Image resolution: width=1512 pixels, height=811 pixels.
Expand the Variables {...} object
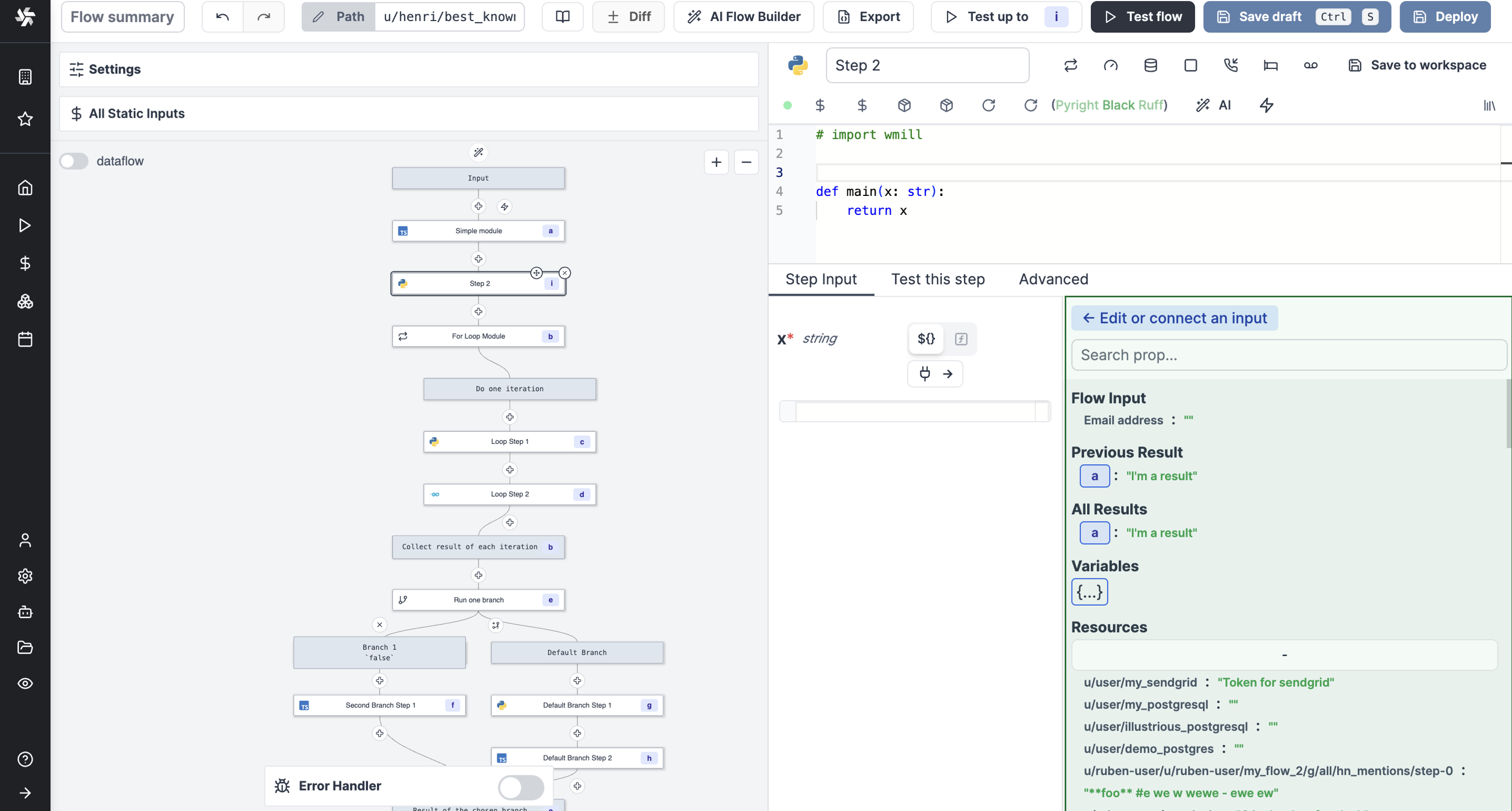click(1089, 592)
